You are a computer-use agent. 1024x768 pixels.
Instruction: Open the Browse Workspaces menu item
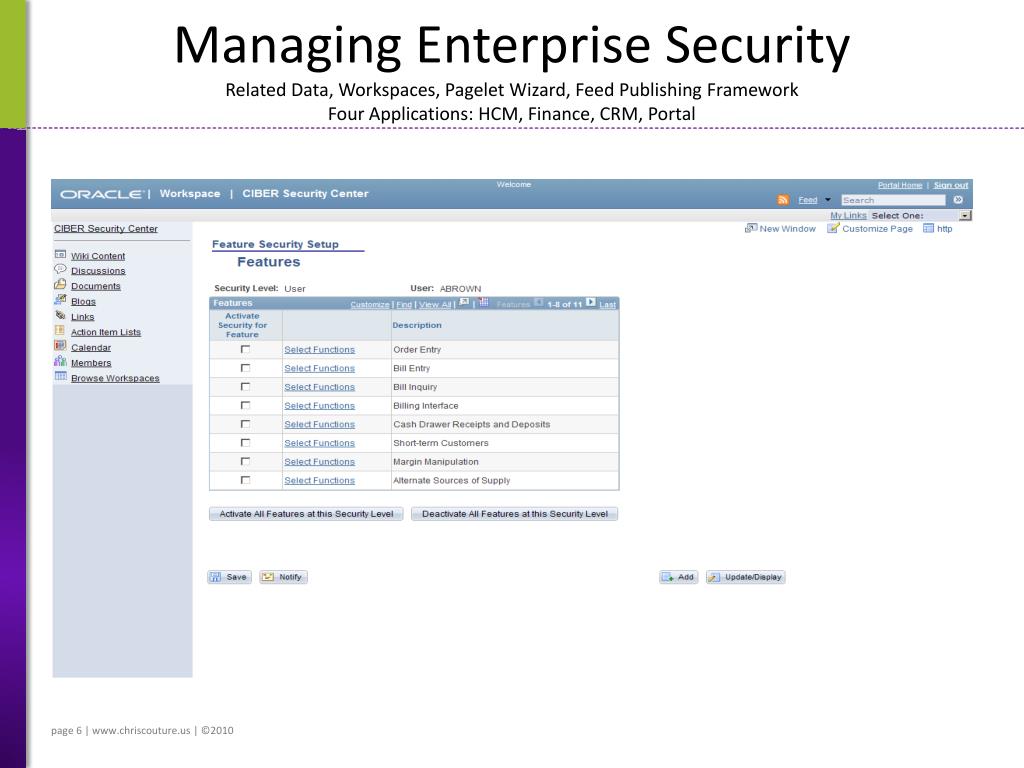pos(115,378)
